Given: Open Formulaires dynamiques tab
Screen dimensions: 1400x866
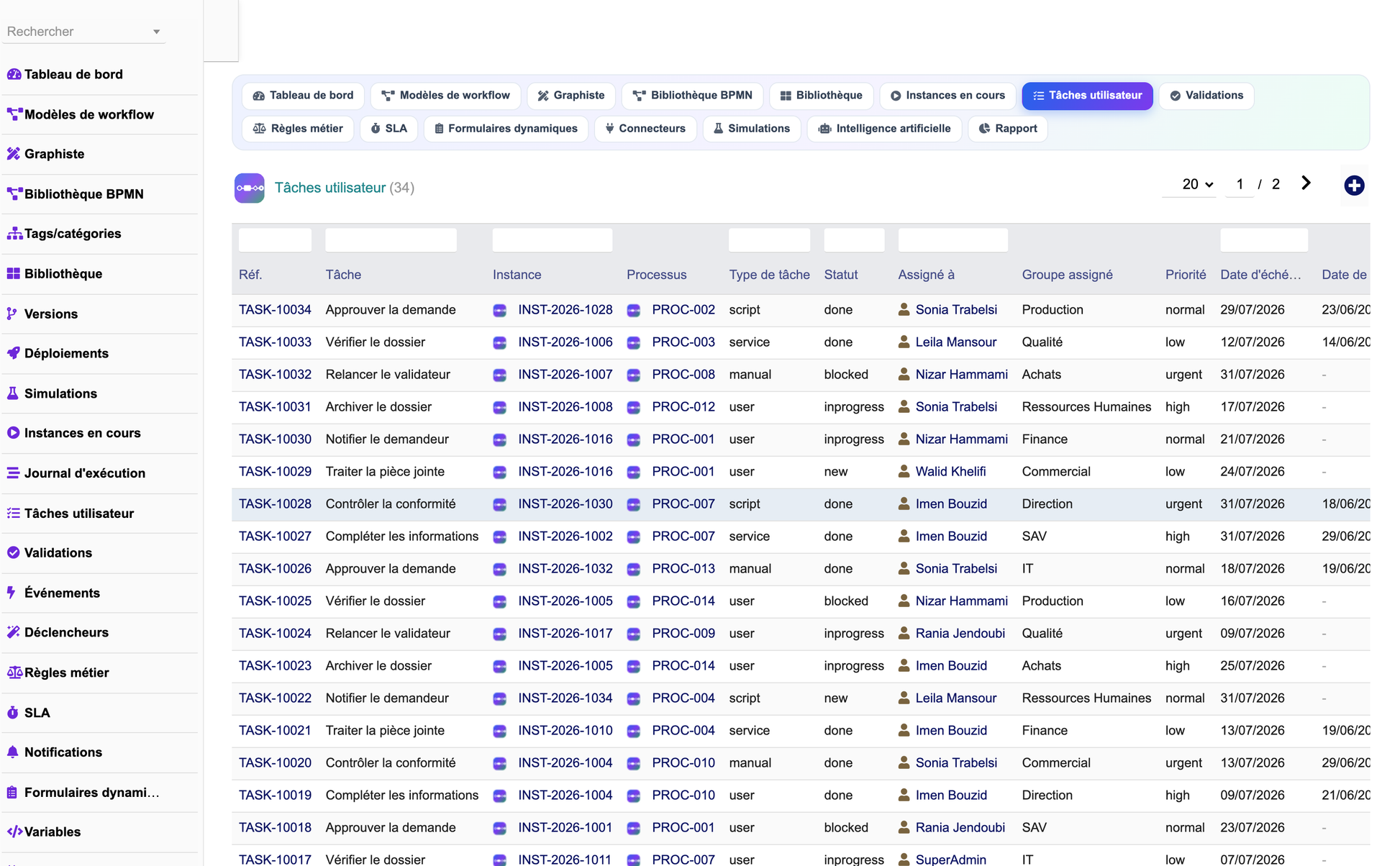Looking at the screenshot, I should pos(506,129).
